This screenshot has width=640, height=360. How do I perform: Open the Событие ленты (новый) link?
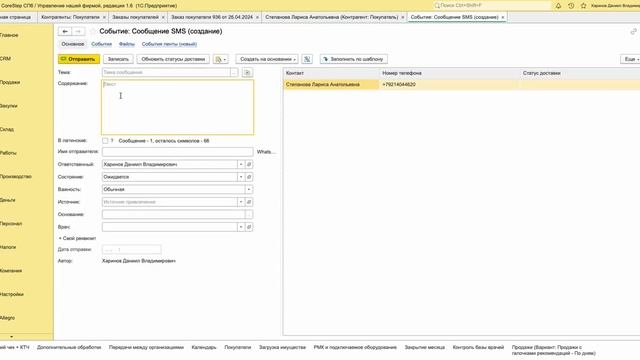tap(169, 44)
